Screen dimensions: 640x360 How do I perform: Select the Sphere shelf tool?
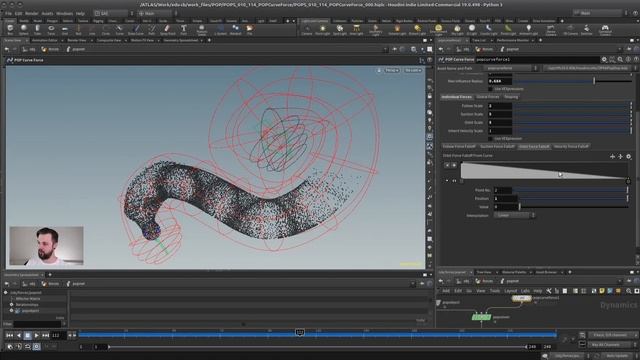(x=24, y=29)
